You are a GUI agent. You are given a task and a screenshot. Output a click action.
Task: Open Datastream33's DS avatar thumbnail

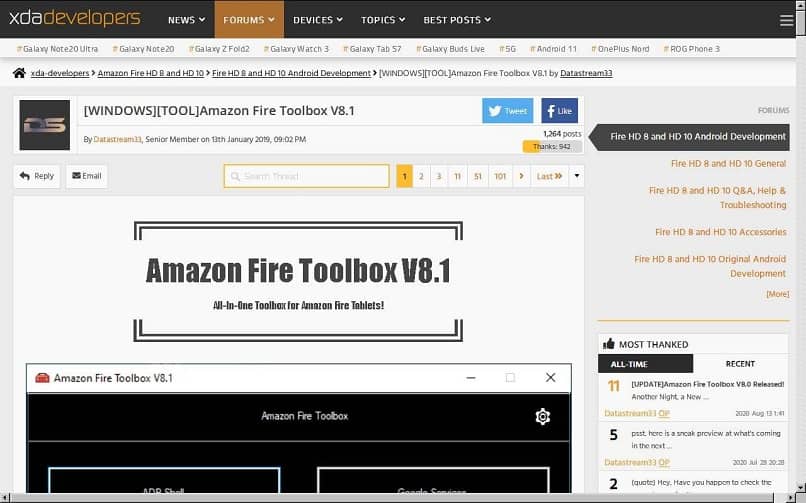(45, 125)
